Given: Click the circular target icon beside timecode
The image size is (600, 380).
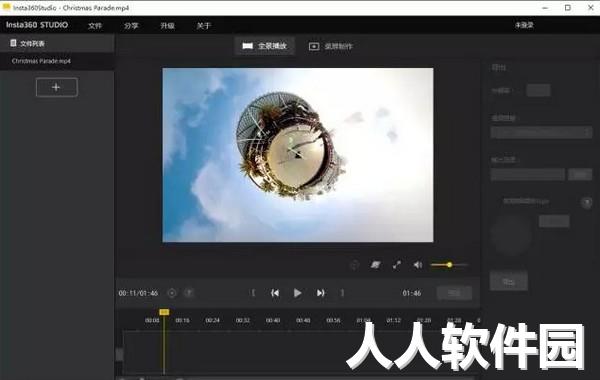Looking at the screenshot, I should pyautogui.click(x=172, y=293).
